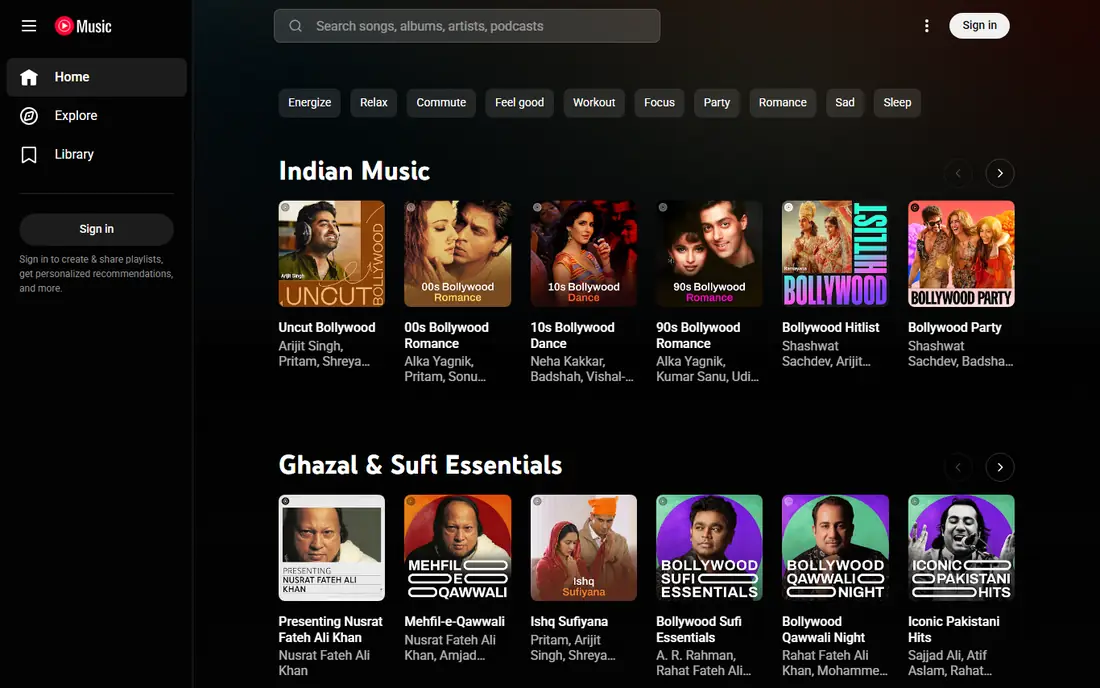Click 'Sajjad Ali, Atif Aslam, Rahat...' subtitle
Image resolution: width=1100 pixels, height=688 pixels.
click(x=950, y=663)
